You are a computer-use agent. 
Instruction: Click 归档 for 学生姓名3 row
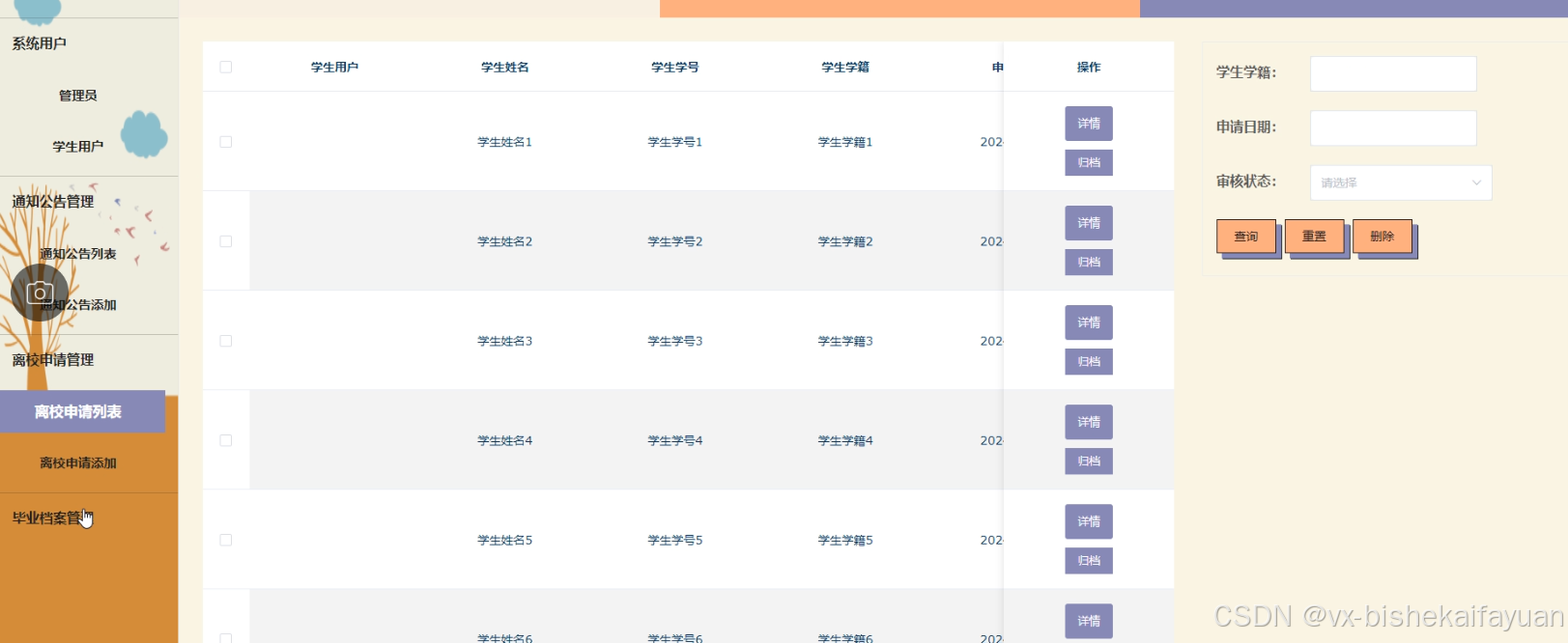(x=1089, y=362)
